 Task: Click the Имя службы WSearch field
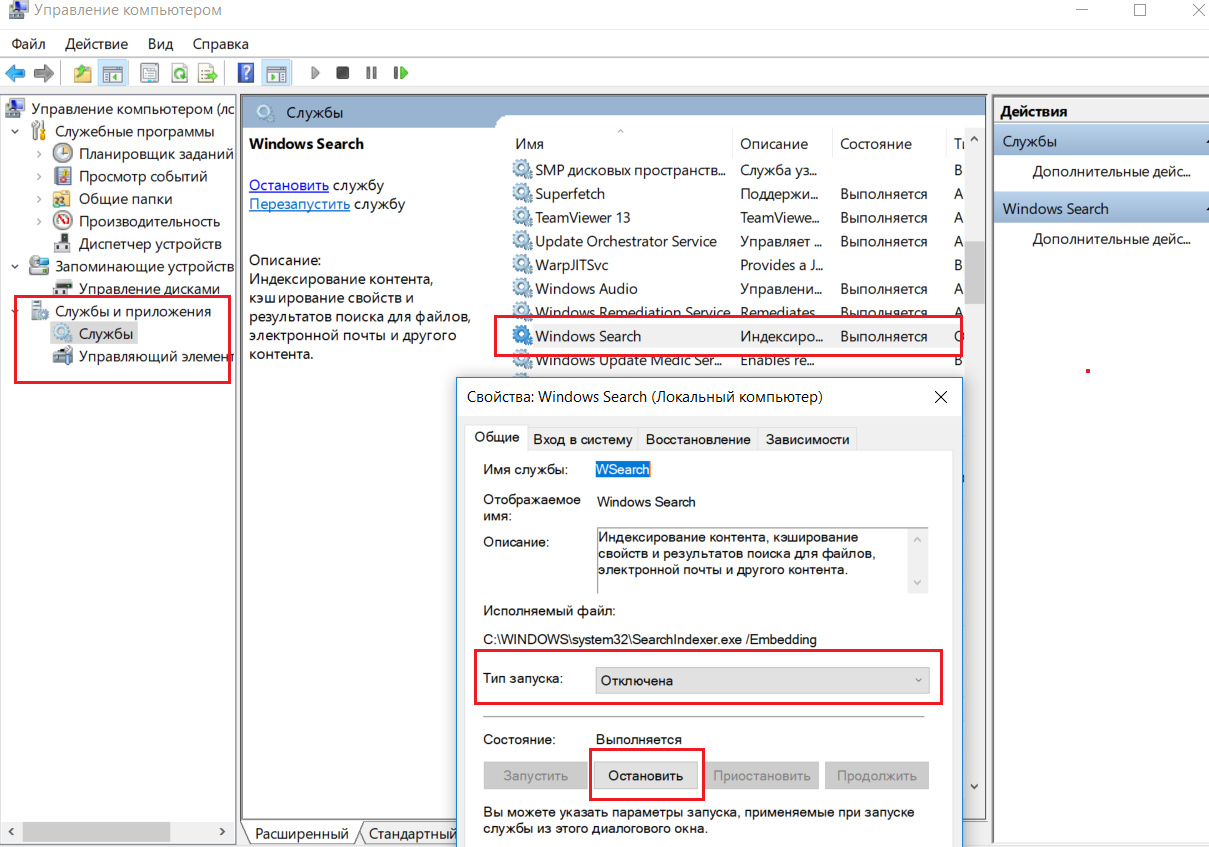click(623, 469)
